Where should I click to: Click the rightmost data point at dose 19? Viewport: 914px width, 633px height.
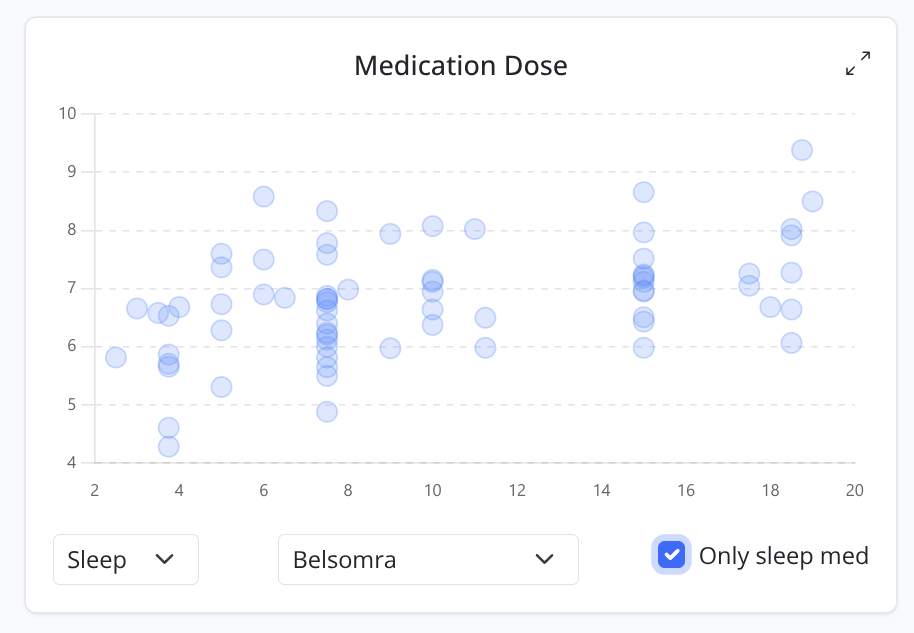coord(812,201)
